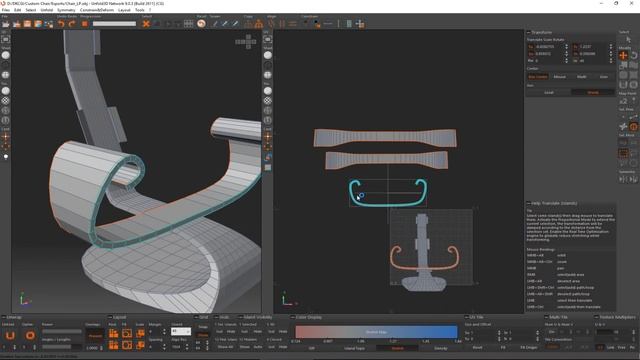Click Island Topo in Color Display
This screenshot has width=640, height=360.
(x=354, y=348)
